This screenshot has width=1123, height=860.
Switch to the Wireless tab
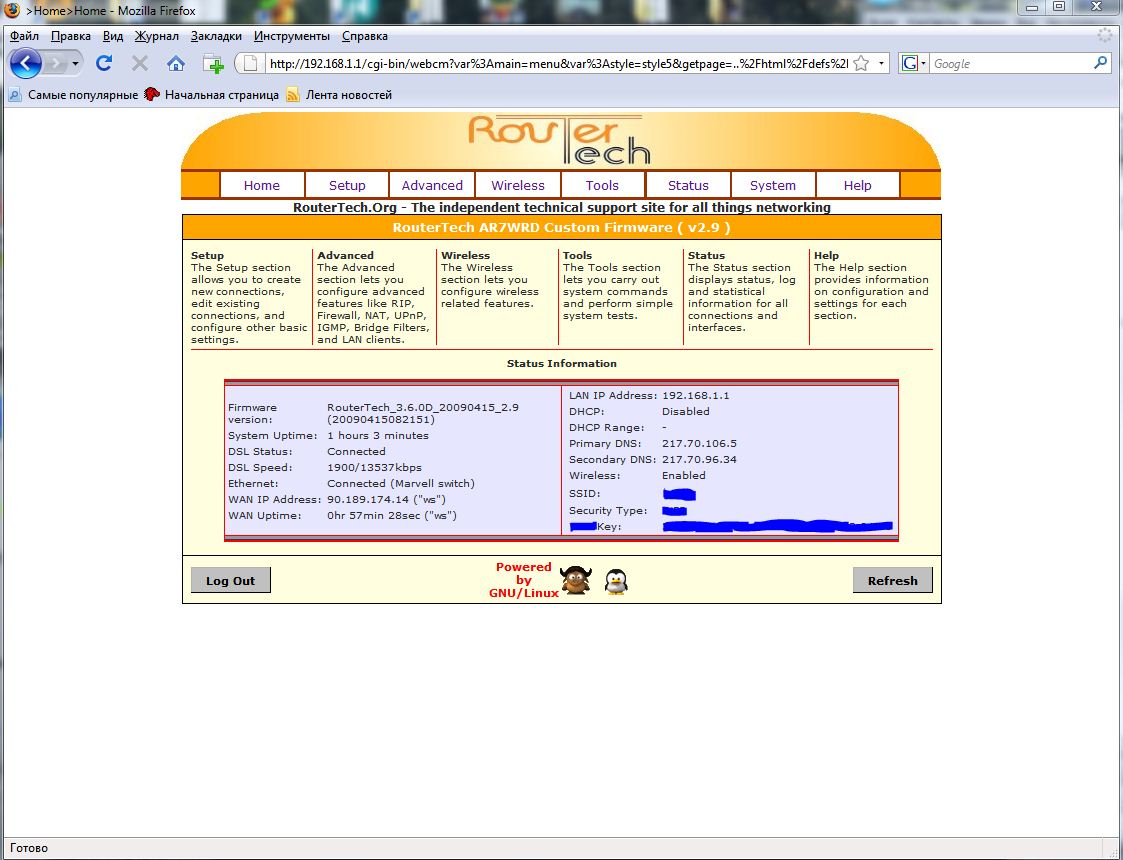[518, 185]
